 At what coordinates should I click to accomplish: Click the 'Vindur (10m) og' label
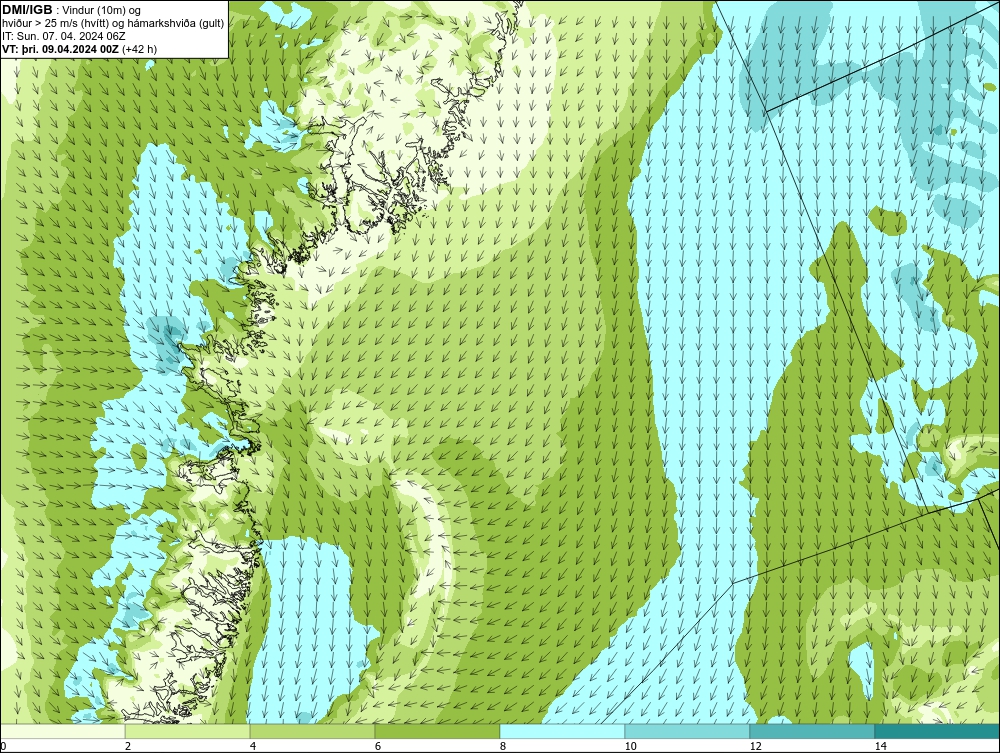(101, 11)
